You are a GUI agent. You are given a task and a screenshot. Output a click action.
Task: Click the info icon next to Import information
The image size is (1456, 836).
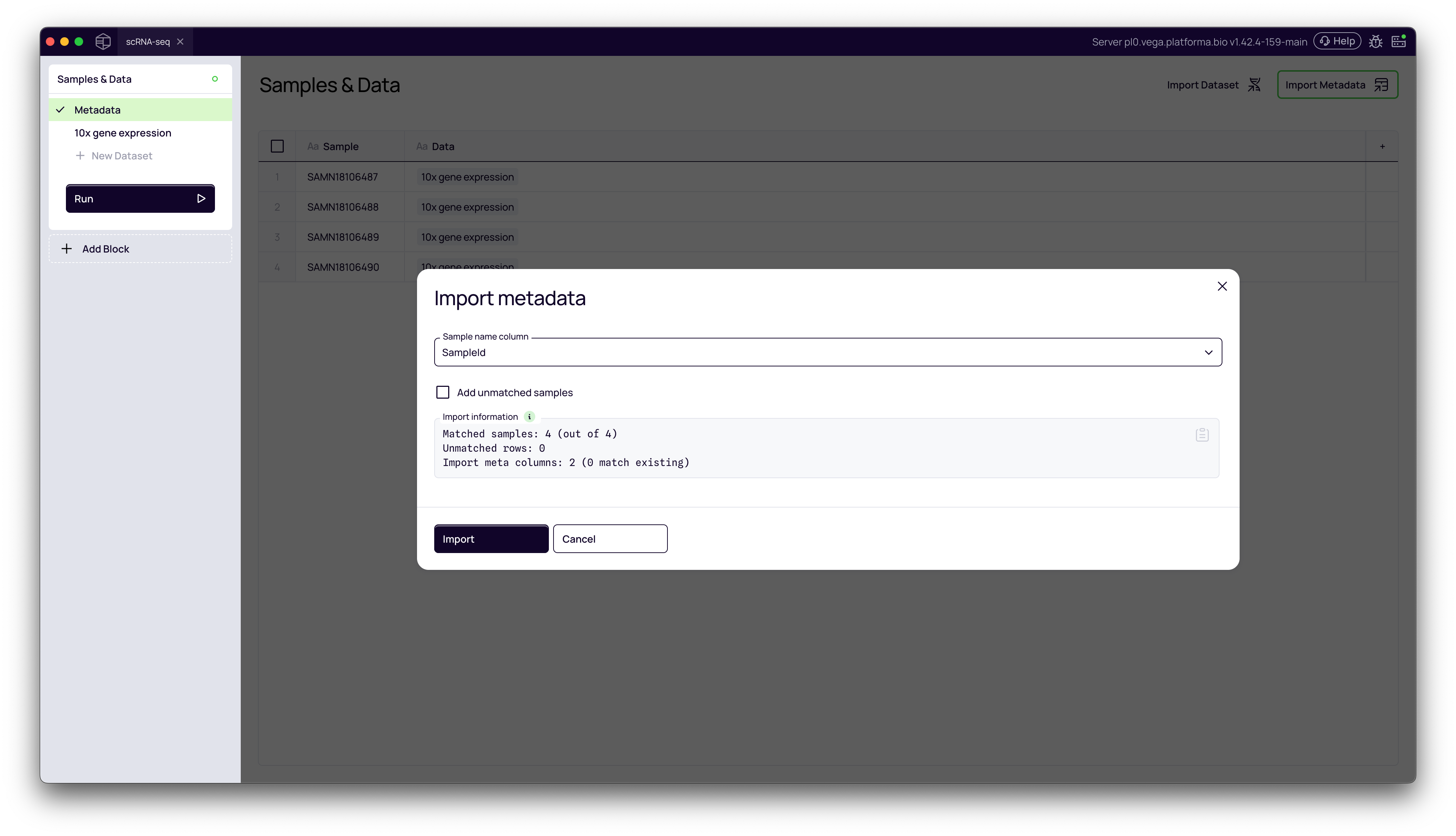pos(529,416)
